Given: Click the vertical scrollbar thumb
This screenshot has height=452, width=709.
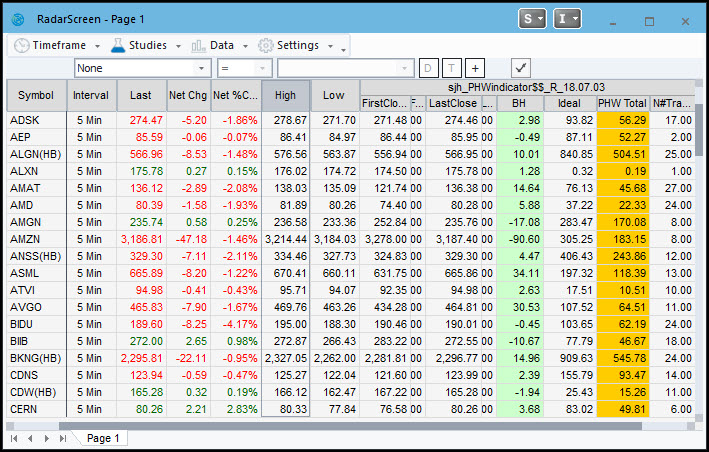Looking at the screenshot, I should [x=699, y=130].
